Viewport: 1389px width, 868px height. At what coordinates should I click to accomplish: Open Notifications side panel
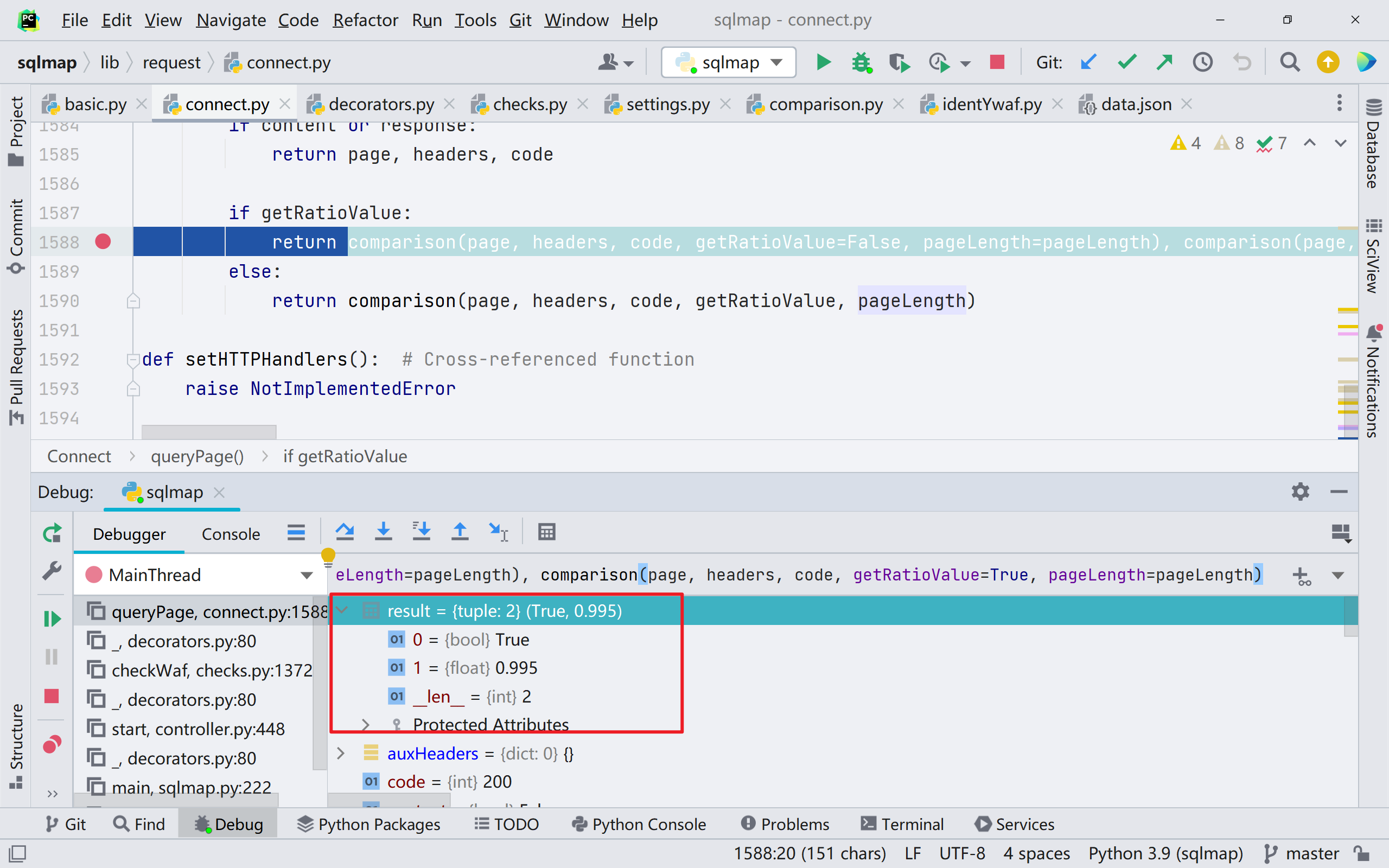pyautogui.click(x=1373, y=381)
